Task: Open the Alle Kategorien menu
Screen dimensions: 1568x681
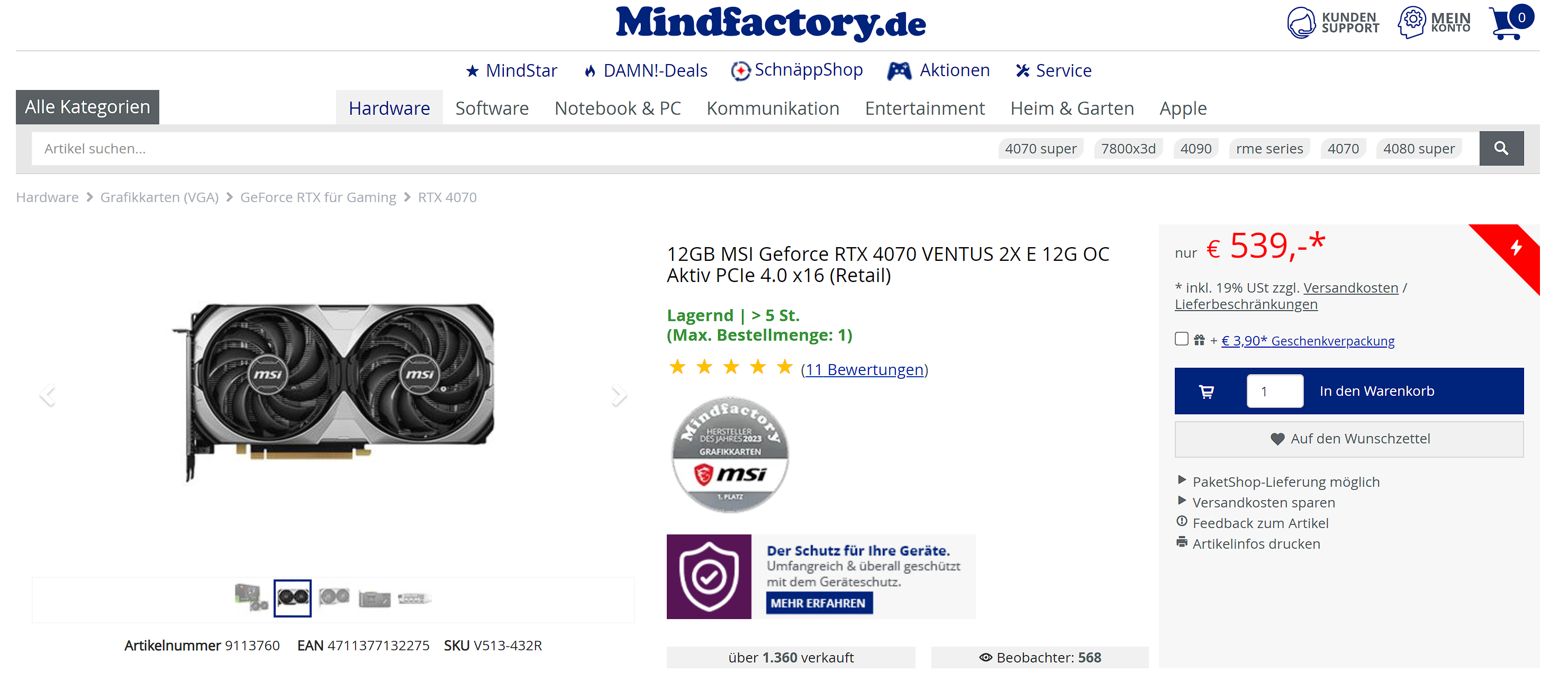Action: pos(88,107)
